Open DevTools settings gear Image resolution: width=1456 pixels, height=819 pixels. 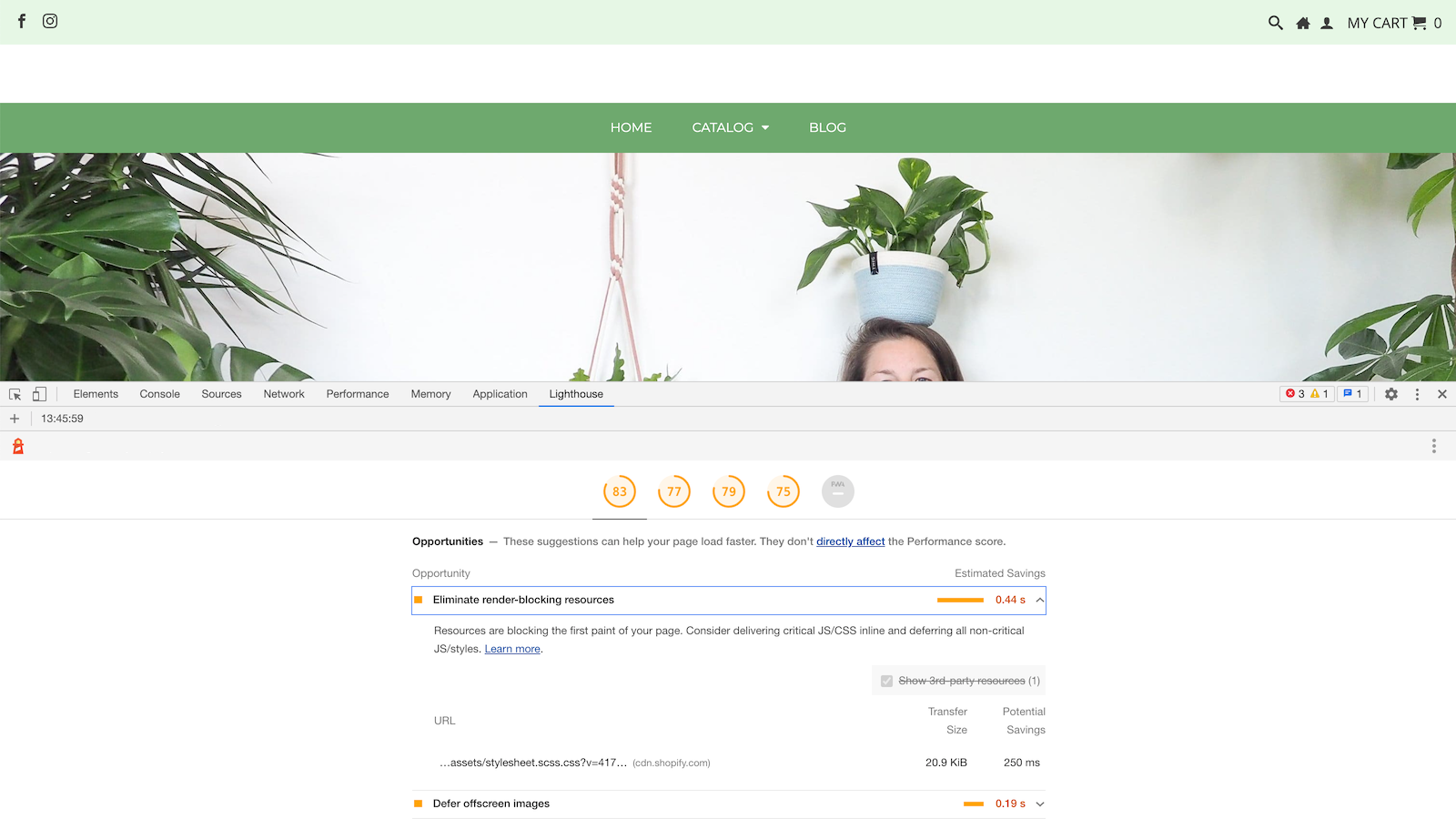[x=1391, y=394]
